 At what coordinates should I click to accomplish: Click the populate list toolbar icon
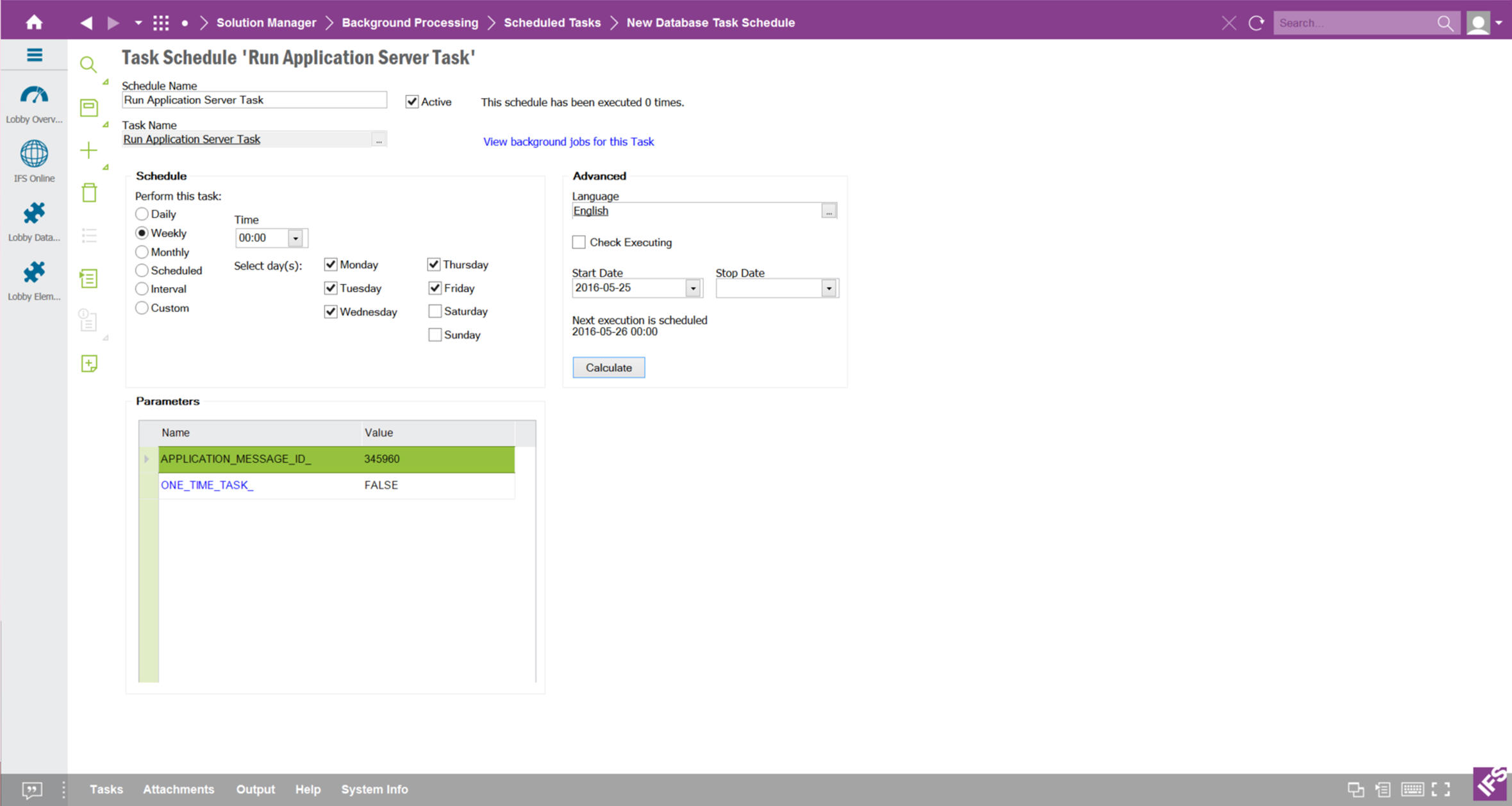[88, 278]
